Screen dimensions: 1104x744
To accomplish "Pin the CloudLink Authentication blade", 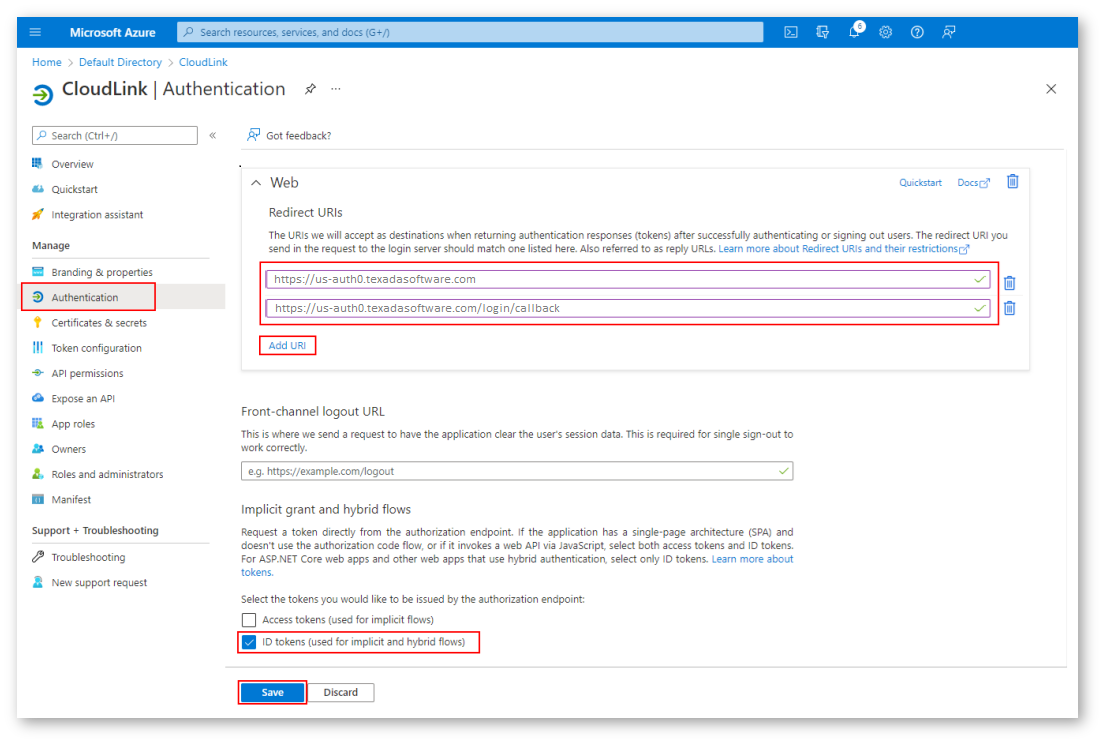I will coord(310,89).
